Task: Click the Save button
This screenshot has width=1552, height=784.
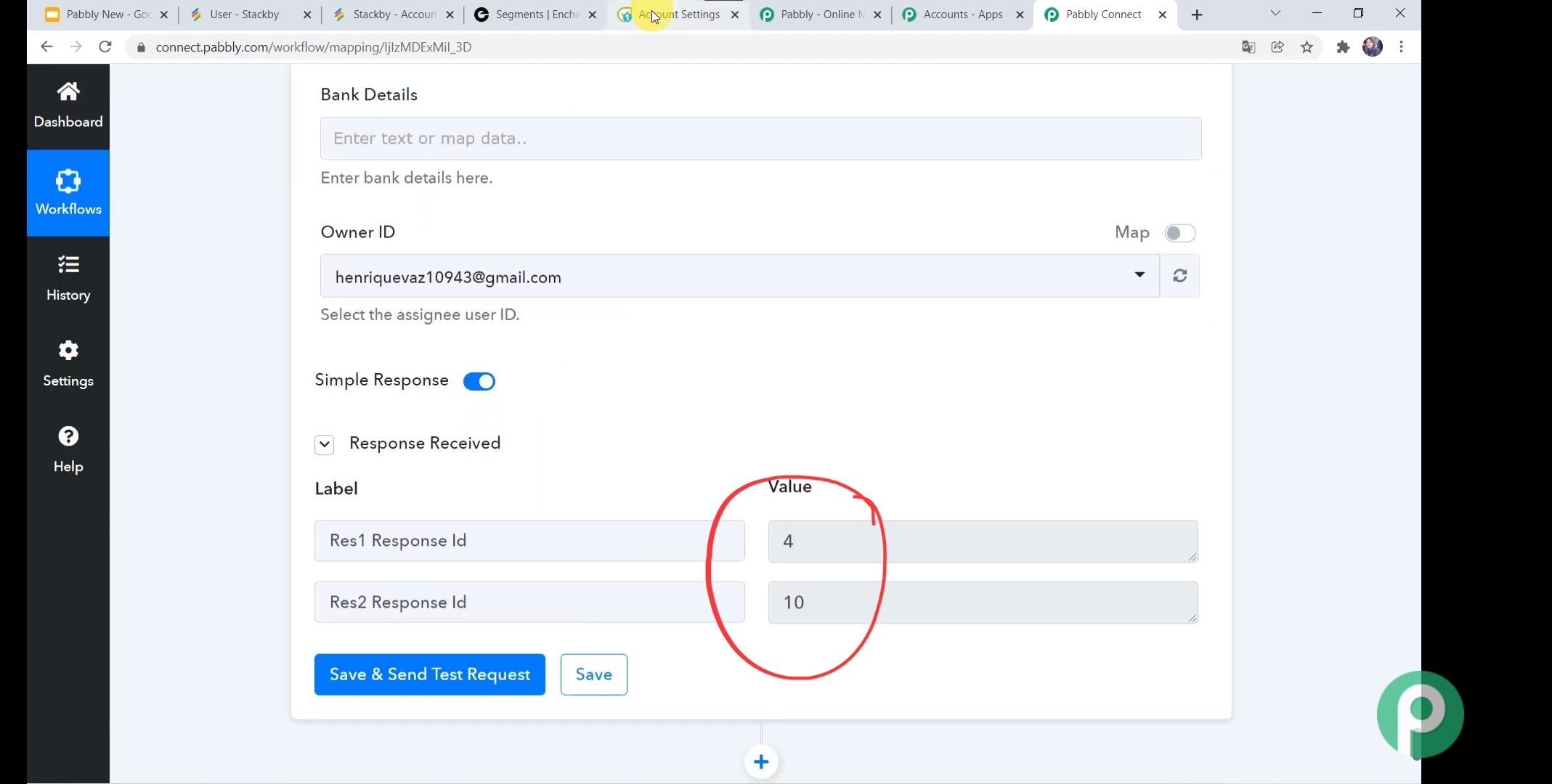Action: pyautogui.click(x=593, y=674)
